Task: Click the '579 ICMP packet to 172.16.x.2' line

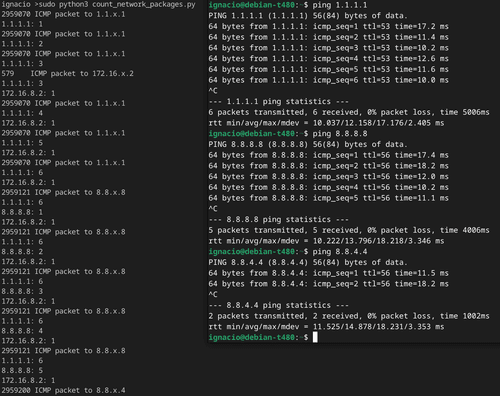Action: [68, 73]
